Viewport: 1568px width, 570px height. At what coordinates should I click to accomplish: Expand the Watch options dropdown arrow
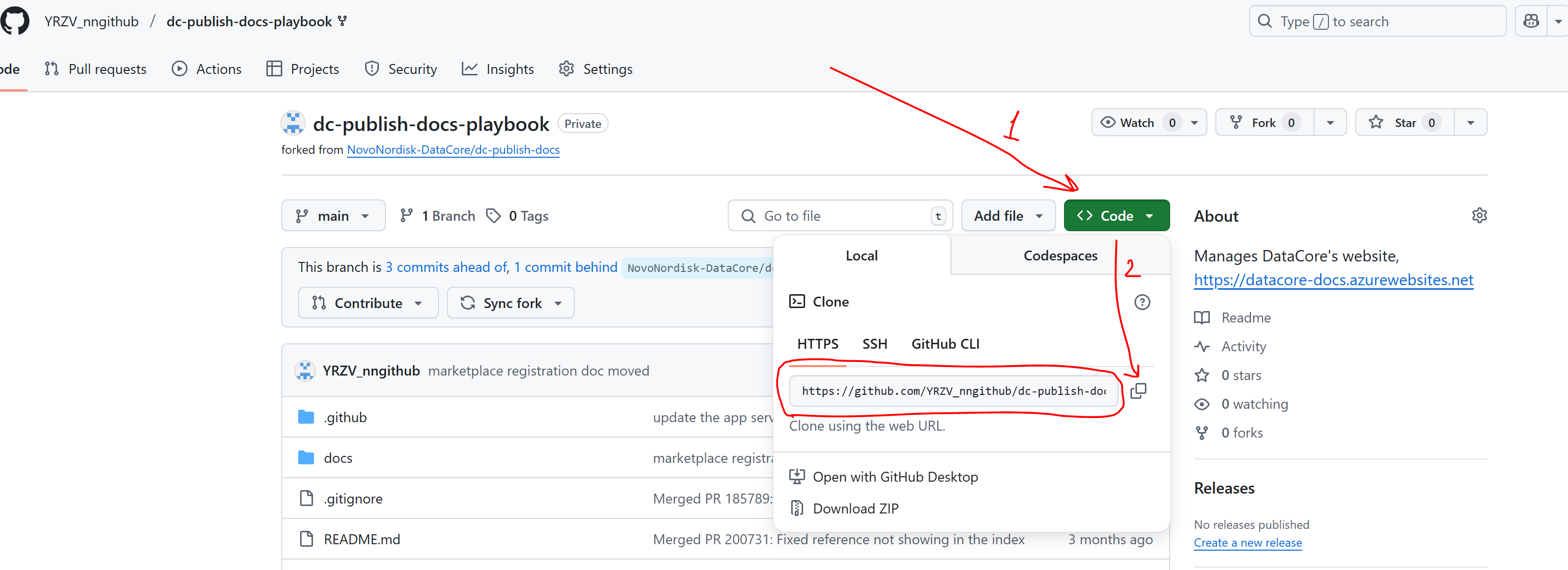click(1194, 123)
